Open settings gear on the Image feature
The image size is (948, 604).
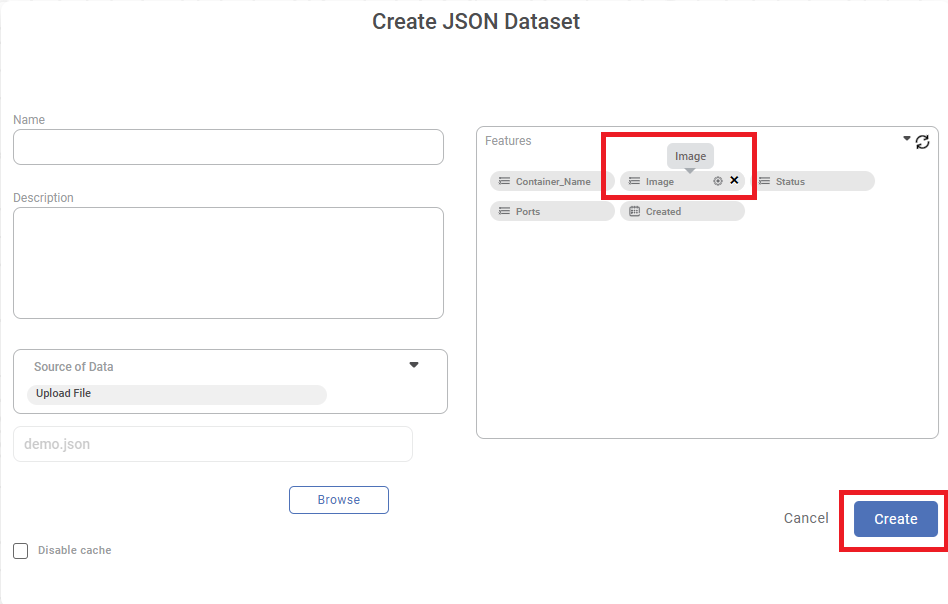coord(717,181)
